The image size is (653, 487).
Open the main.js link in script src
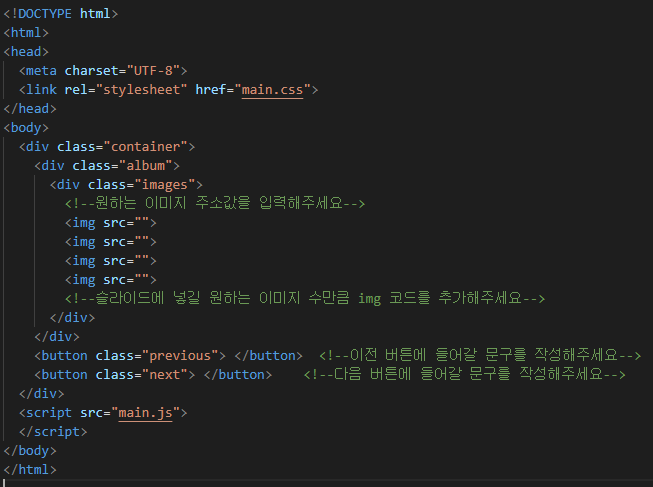(x=145, y=413)
